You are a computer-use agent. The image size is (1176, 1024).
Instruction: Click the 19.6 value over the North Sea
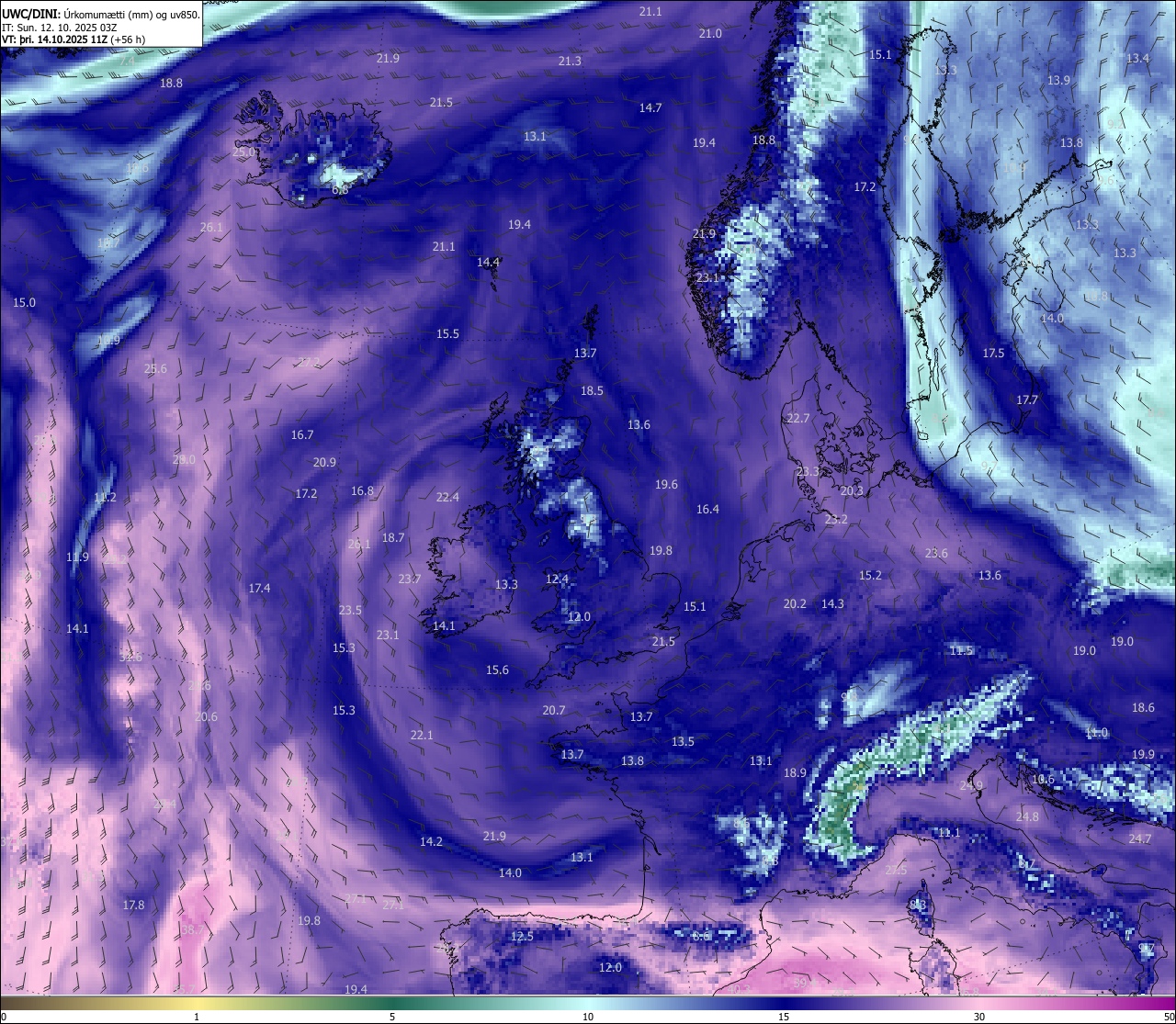point(666,484)
